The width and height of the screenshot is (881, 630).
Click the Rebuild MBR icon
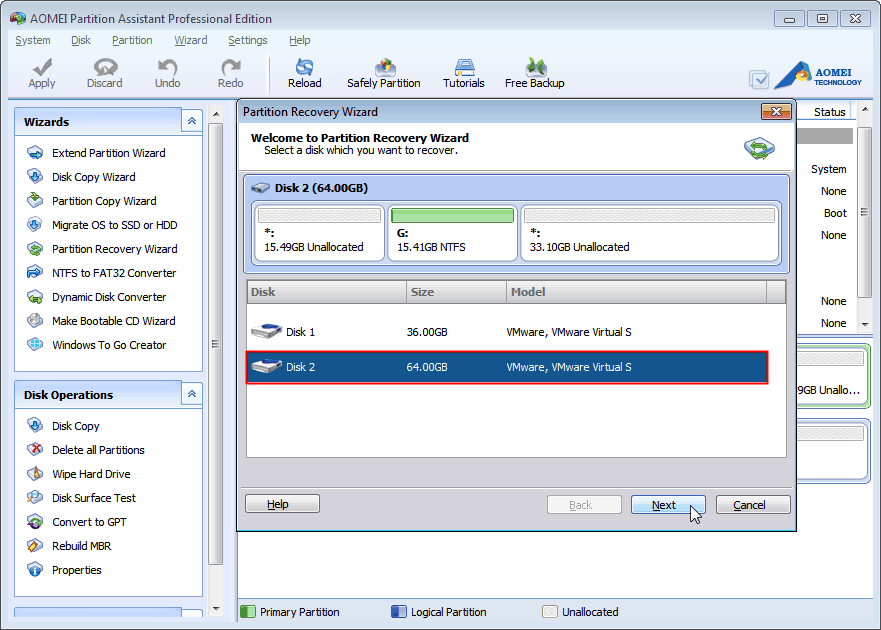[x=33, y=546]
